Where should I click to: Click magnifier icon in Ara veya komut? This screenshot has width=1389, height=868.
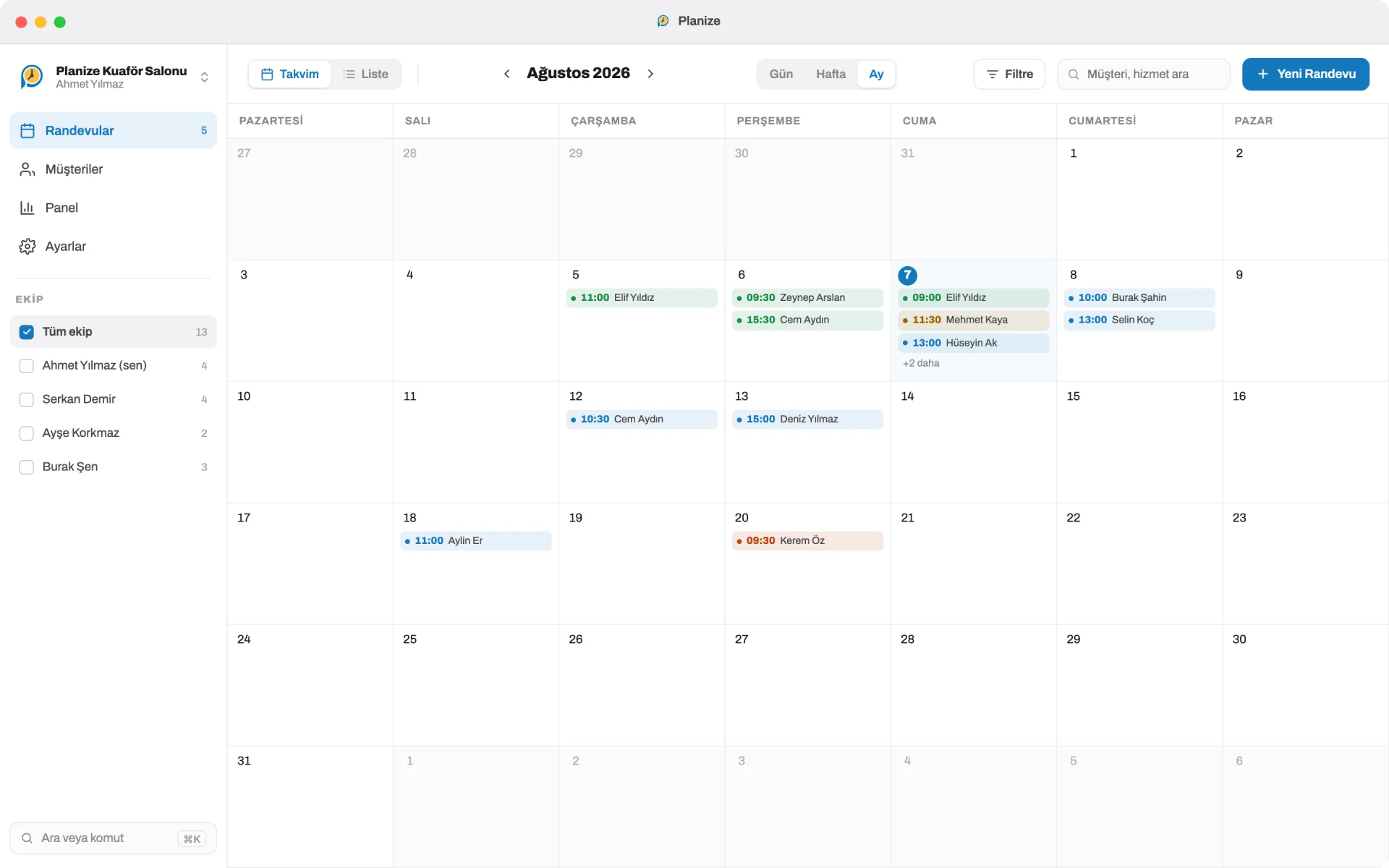point(27,838)
